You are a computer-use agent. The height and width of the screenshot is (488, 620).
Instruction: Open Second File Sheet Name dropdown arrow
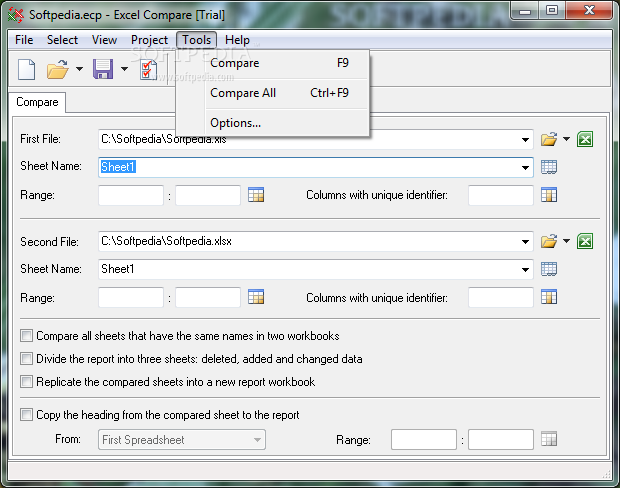click(525, 269)
